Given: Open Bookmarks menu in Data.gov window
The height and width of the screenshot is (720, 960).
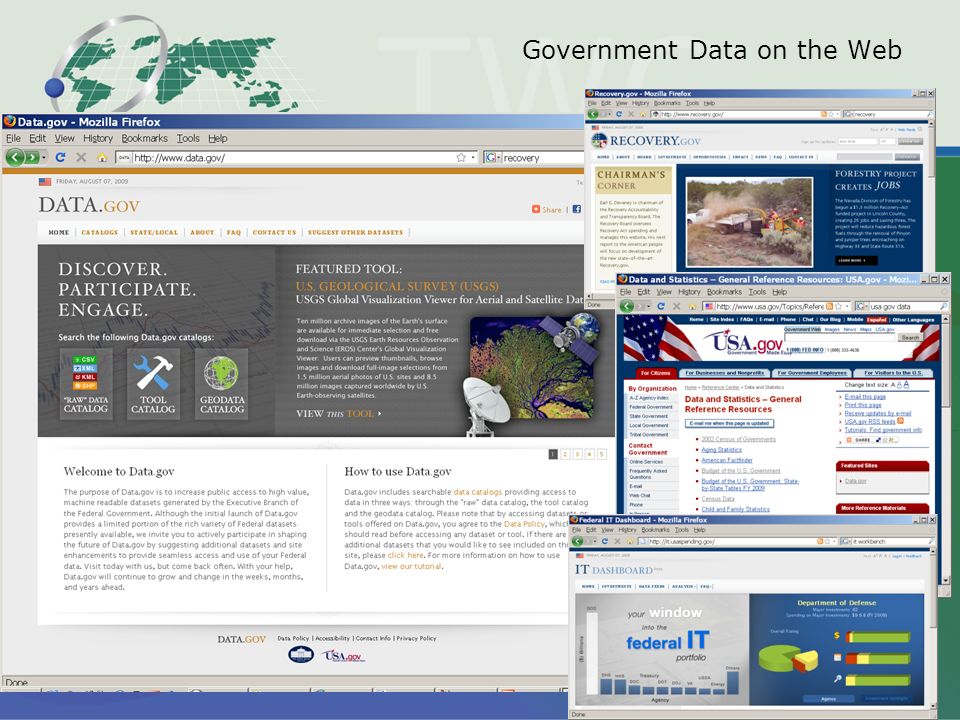Looking at the screenshot, I should [144, 138].
